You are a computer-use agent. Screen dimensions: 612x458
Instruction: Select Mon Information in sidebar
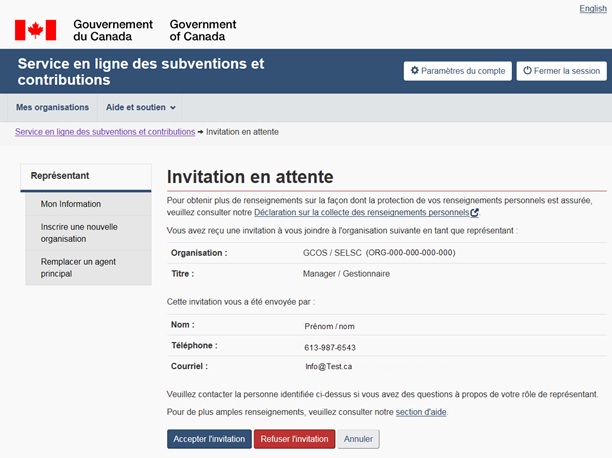(x=71, y=204)
